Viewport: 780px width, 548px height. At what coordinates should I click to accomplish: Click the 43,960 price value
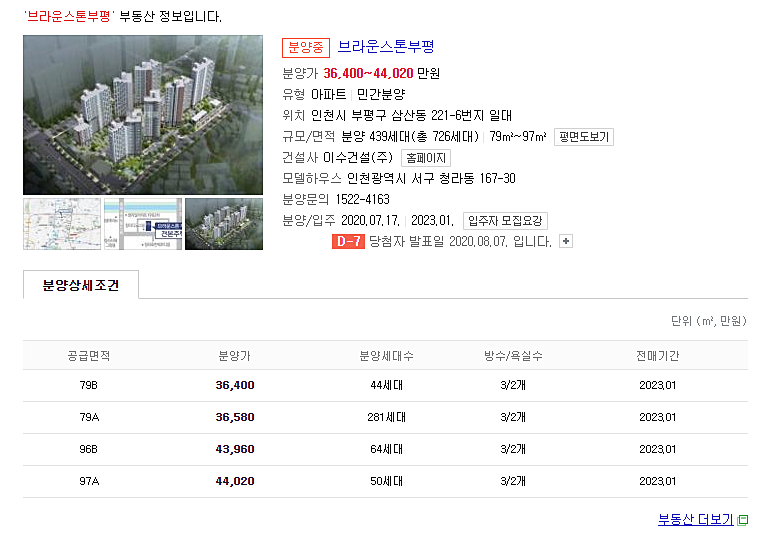click(x=235, y=450)
